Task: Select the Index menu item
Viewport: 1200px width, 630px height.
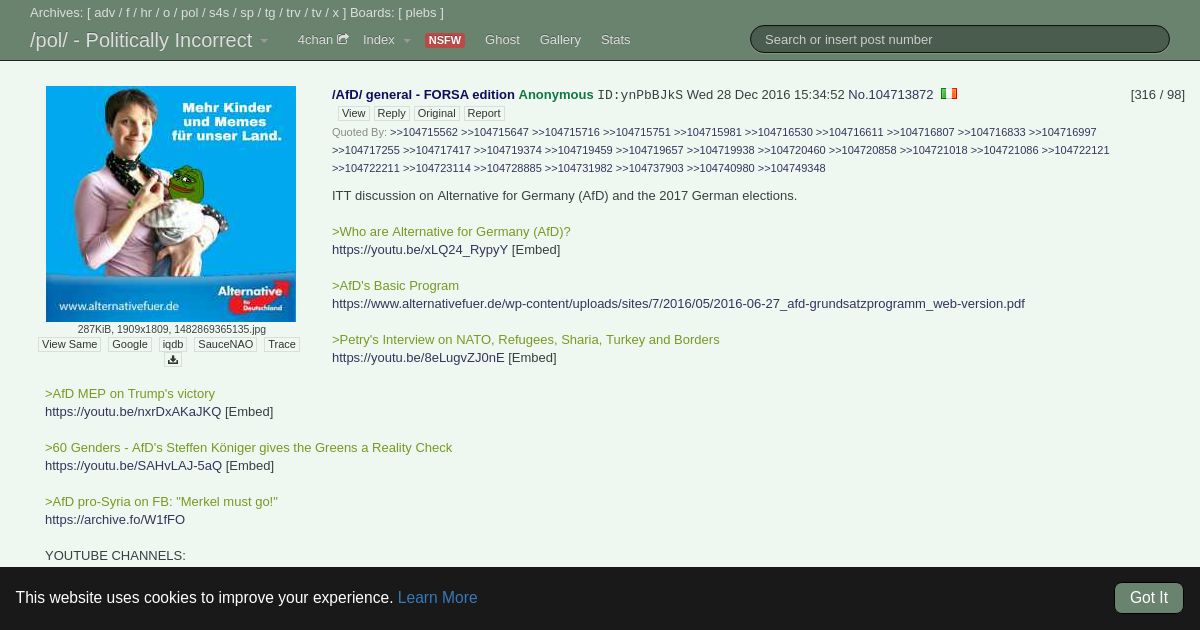Action: [379, 40]
